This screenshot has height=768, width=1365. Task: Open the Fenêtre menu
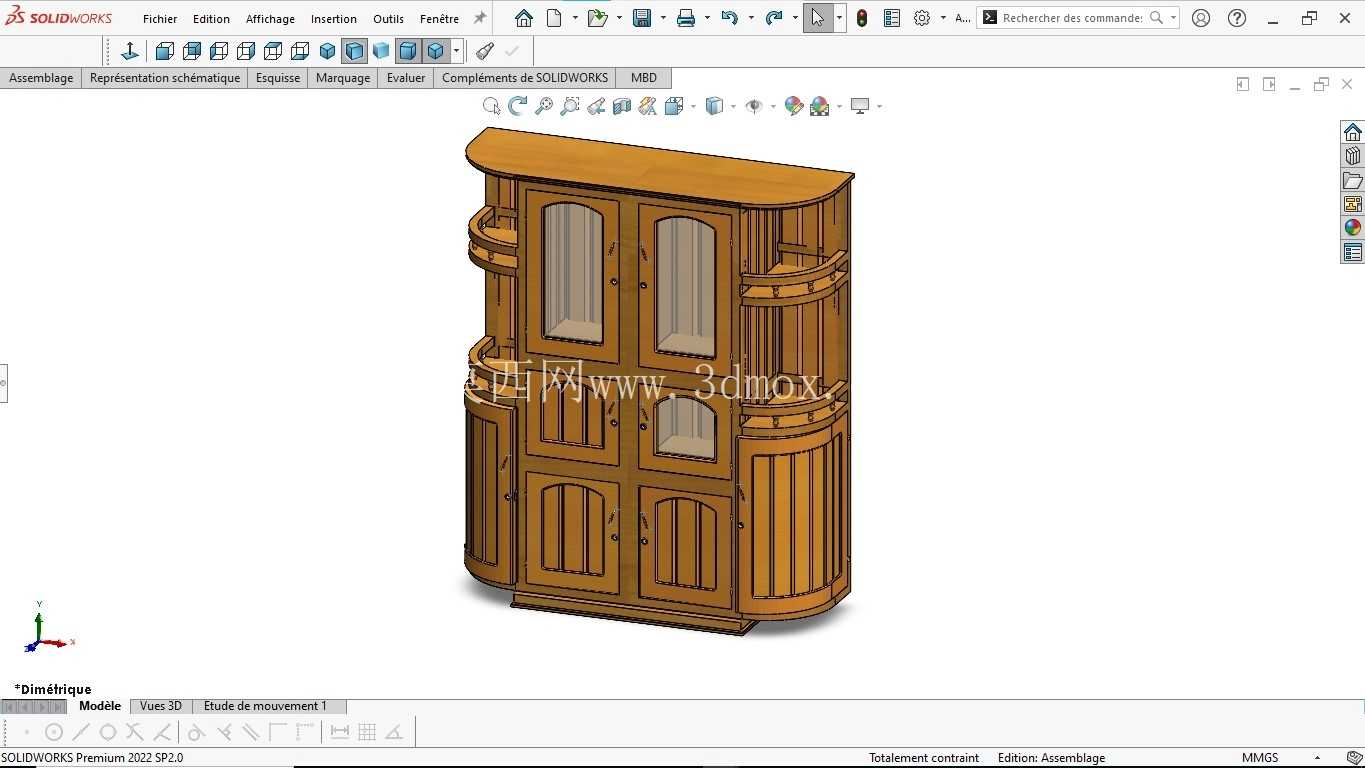point(439,19)
